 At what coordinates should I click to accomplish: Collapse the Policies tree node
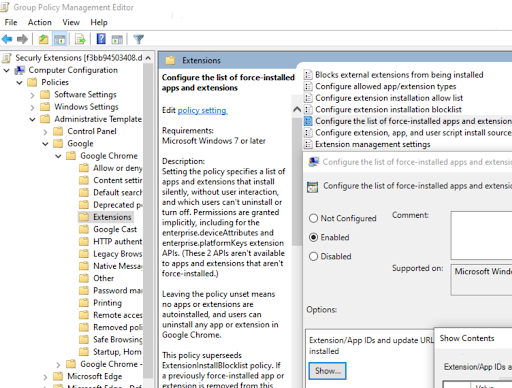pyautogui.click(x=19, y=82)
